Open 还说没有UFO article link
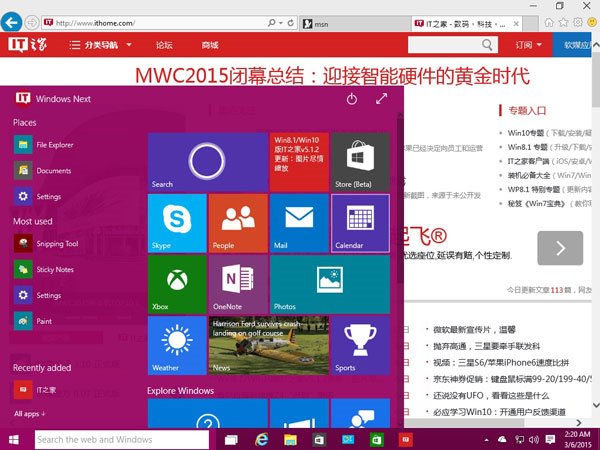 [x=491, y=396]
